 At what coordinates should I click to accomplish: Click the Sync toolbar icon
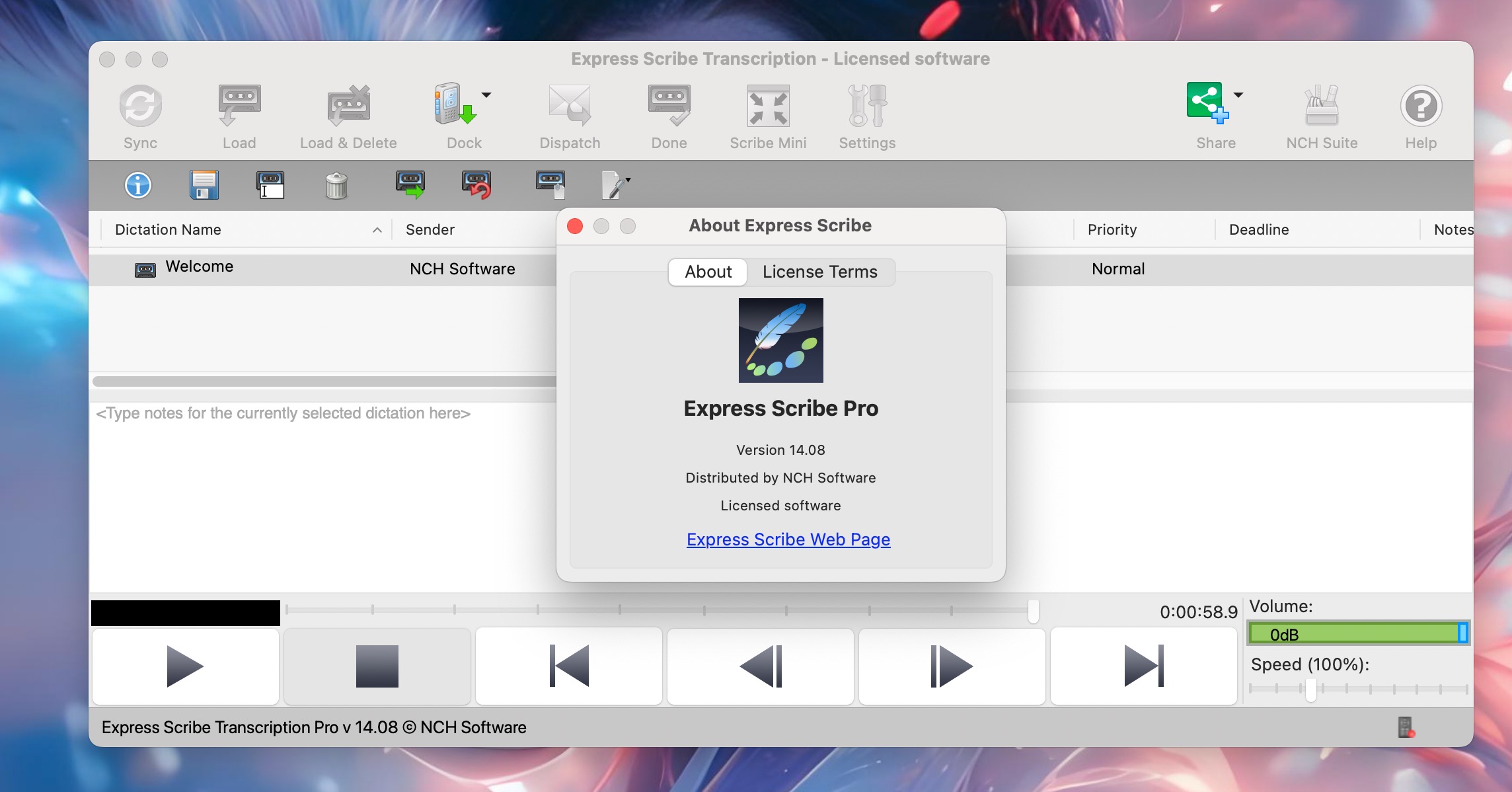coord(140,106)
